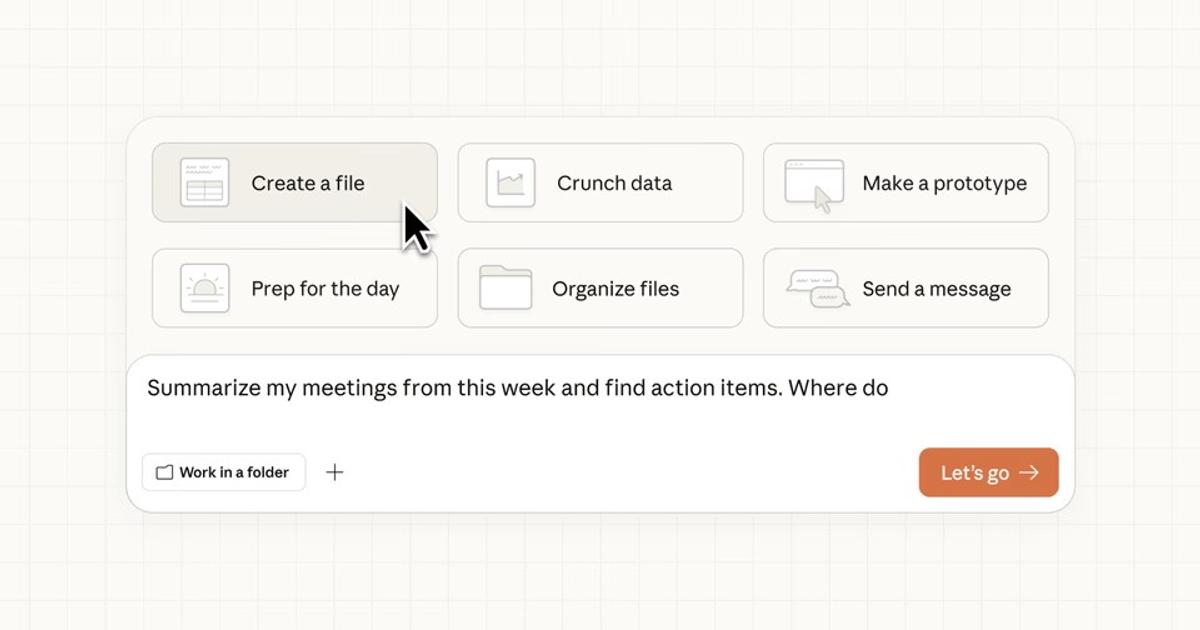Select the "Create a file" label
This screenshot has height=630, width=1200.
(x=308, y=183)
